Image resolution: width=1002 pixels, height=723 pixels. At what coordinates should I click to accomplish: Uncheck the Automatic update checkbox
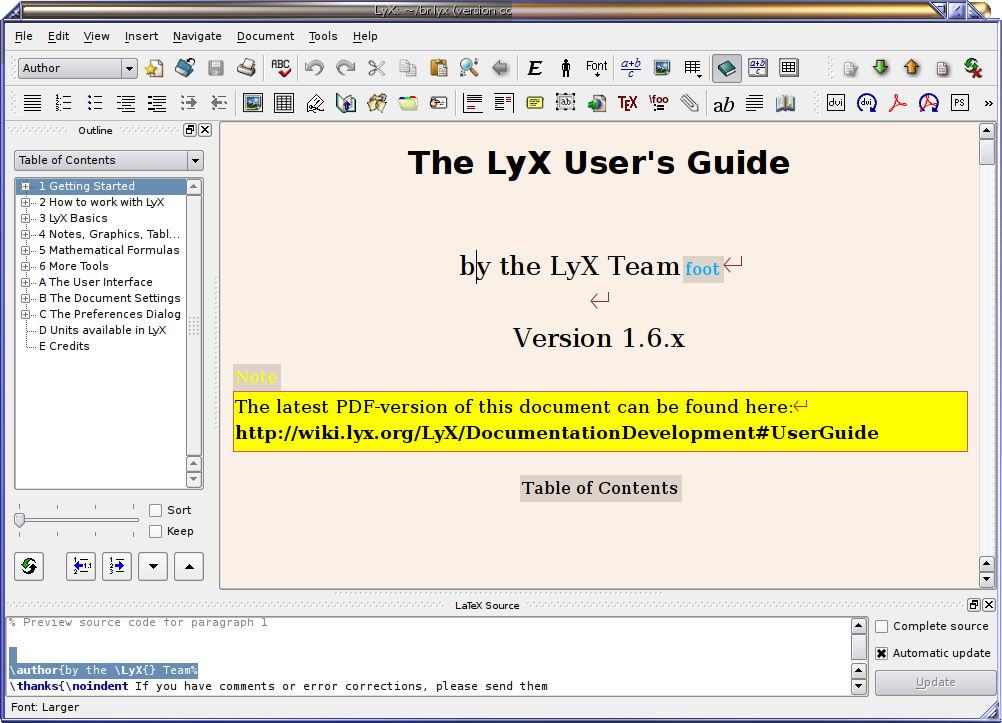point(882,653)
